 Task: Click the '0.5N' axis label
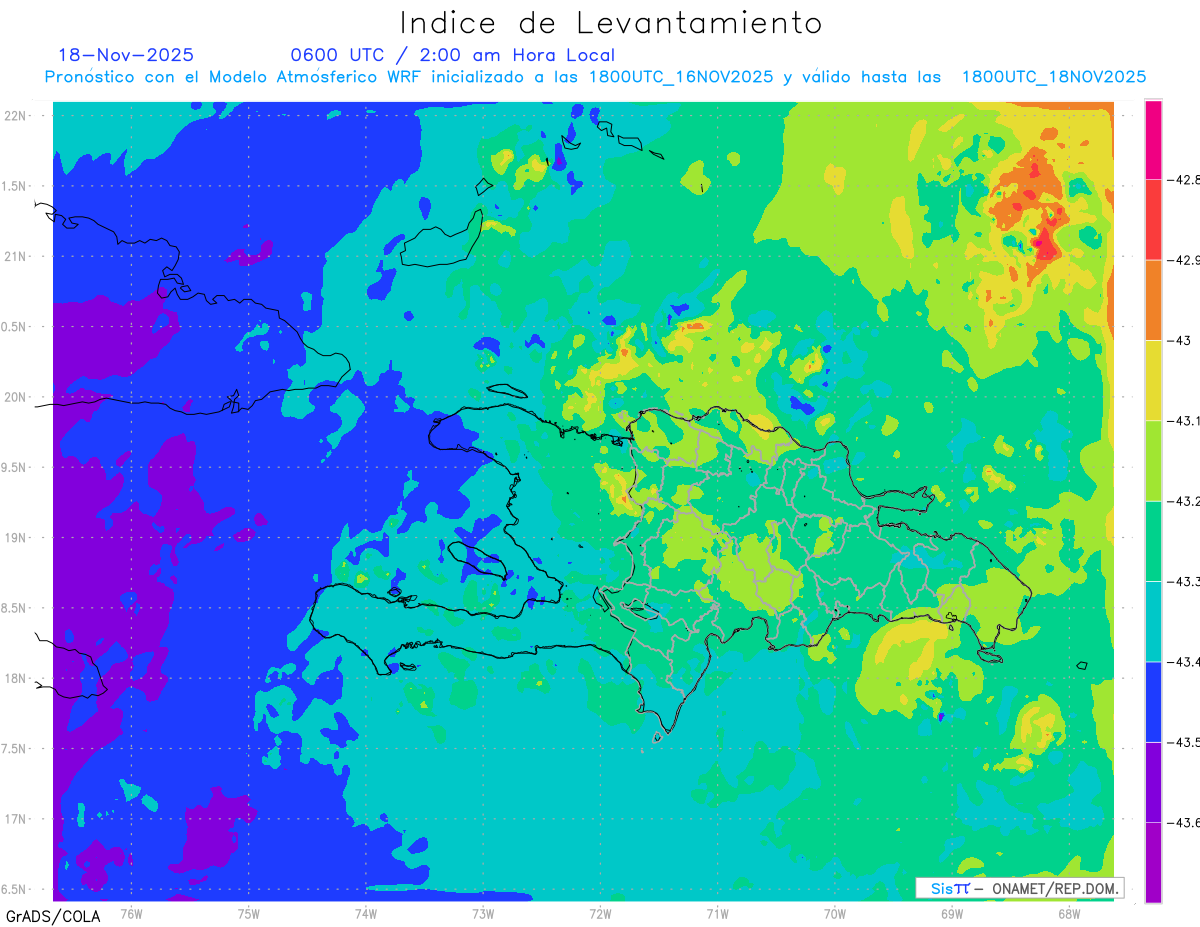pyautogui.click(x=15, y=327)
